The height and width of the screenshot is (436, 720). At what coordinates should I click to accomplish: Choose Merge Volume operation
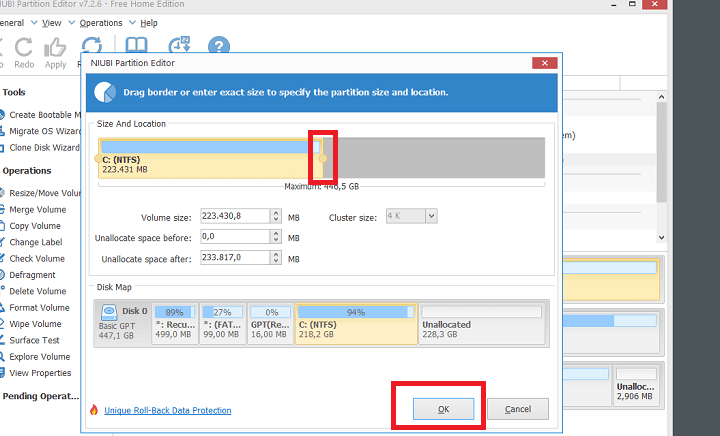coord(38,210)
